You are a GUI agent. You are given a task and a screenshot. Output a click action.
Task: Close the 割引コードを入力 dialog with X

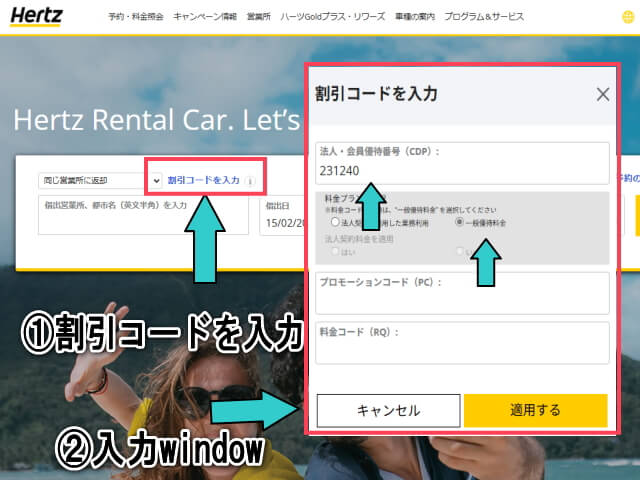tap(603, 94)
